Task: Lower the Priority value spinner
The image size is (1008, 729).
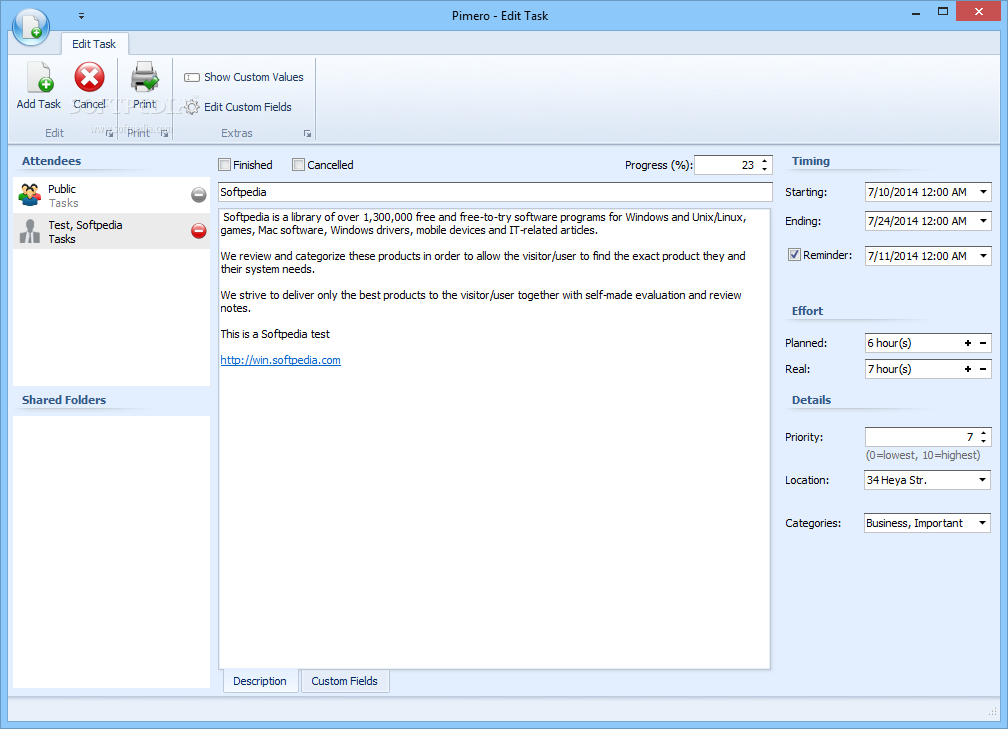Action: 984,441
